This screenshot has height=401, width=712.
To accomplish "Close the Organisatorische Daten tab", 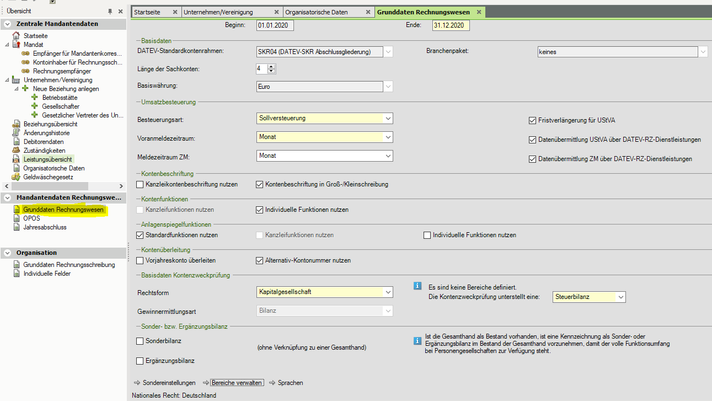I will pos(368,12).
